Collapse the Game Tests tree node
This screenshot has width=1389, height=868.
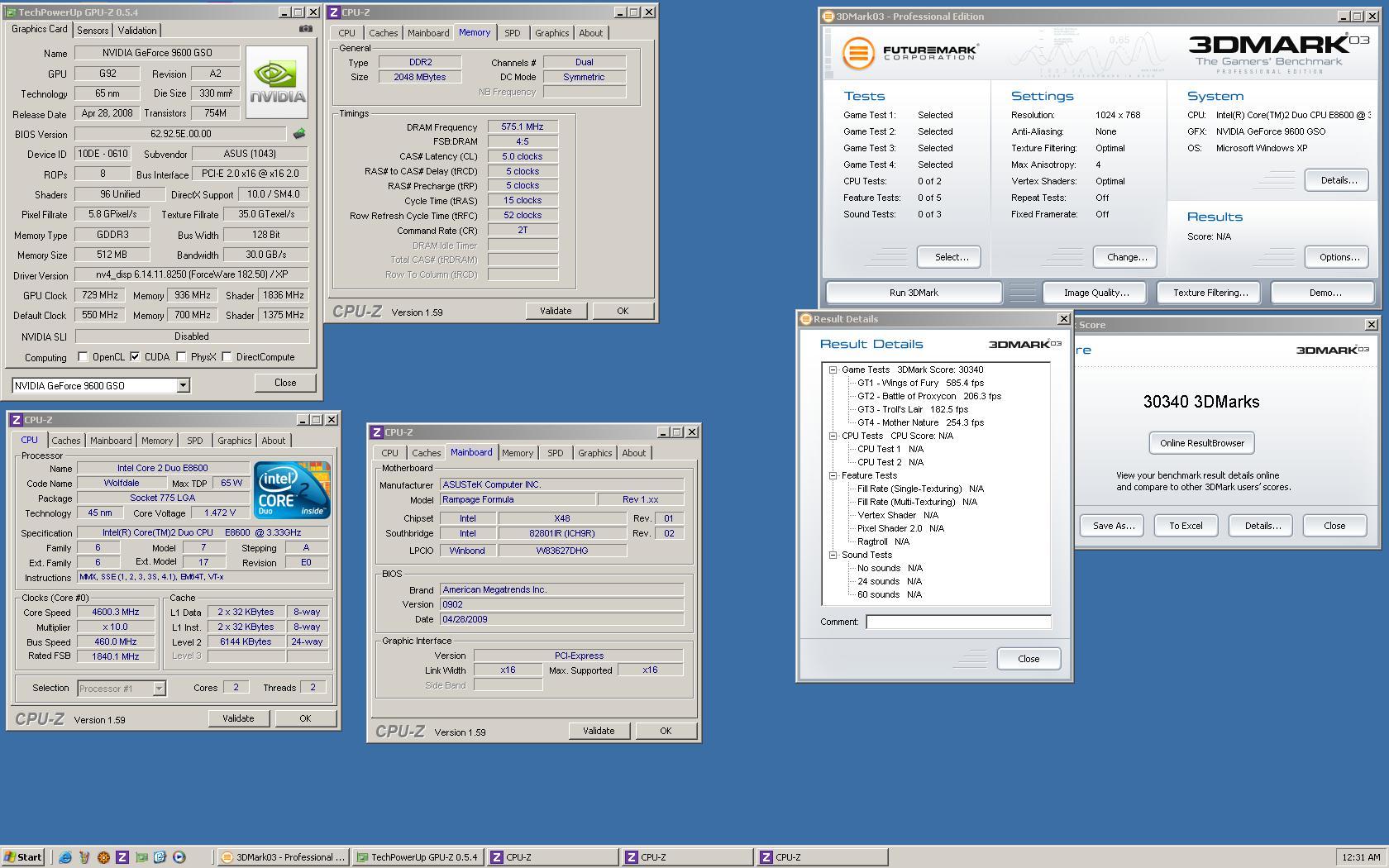pos(833,370)
